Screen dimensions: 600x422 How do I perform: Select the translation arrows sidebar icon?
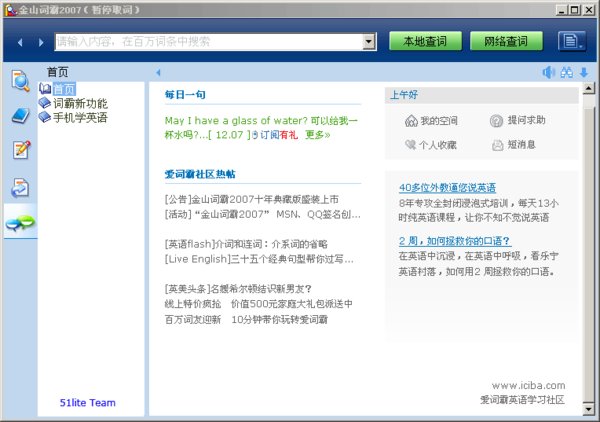tap(20, 188)
